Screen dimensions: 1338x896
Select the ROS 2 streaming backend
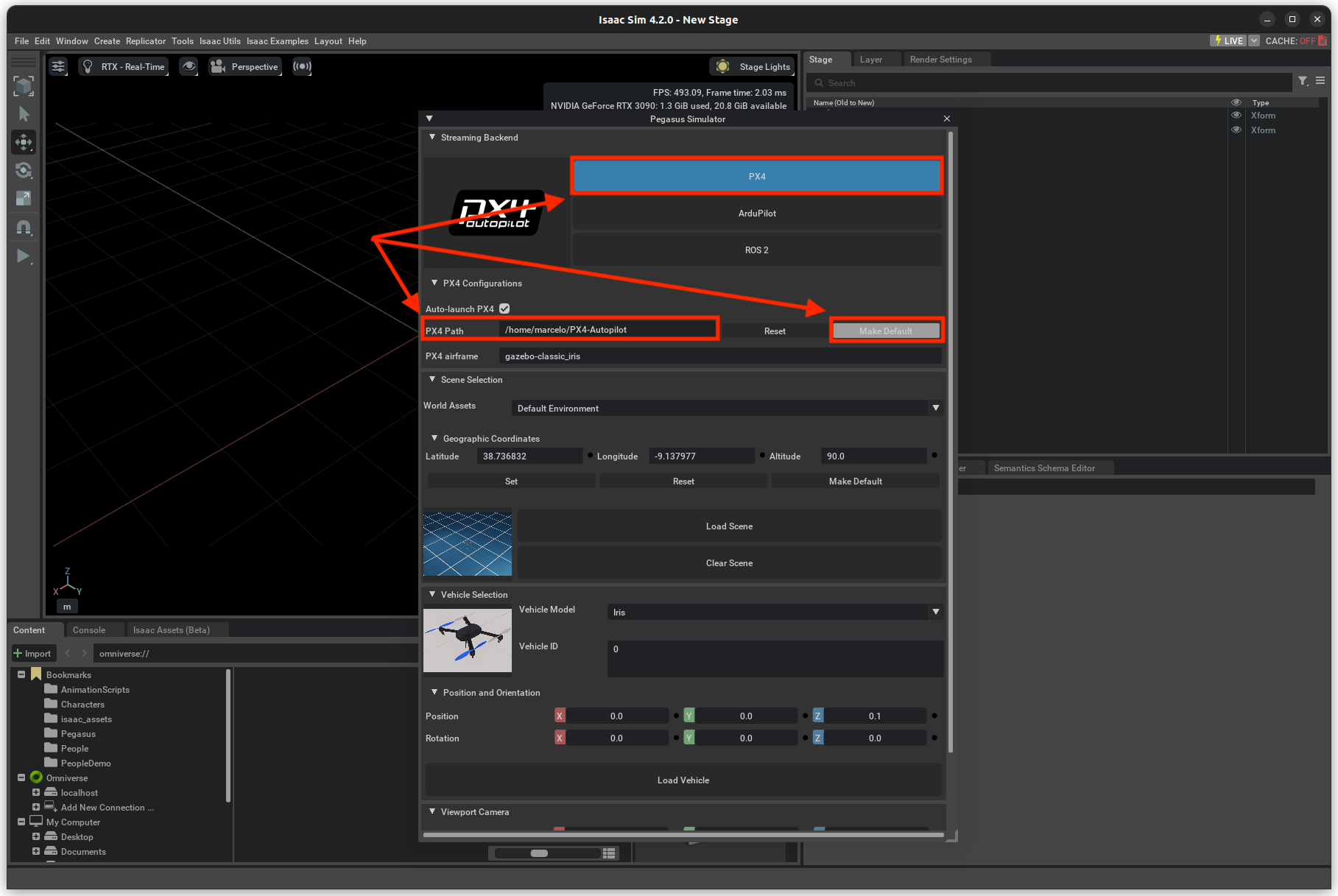click(757, 250)
